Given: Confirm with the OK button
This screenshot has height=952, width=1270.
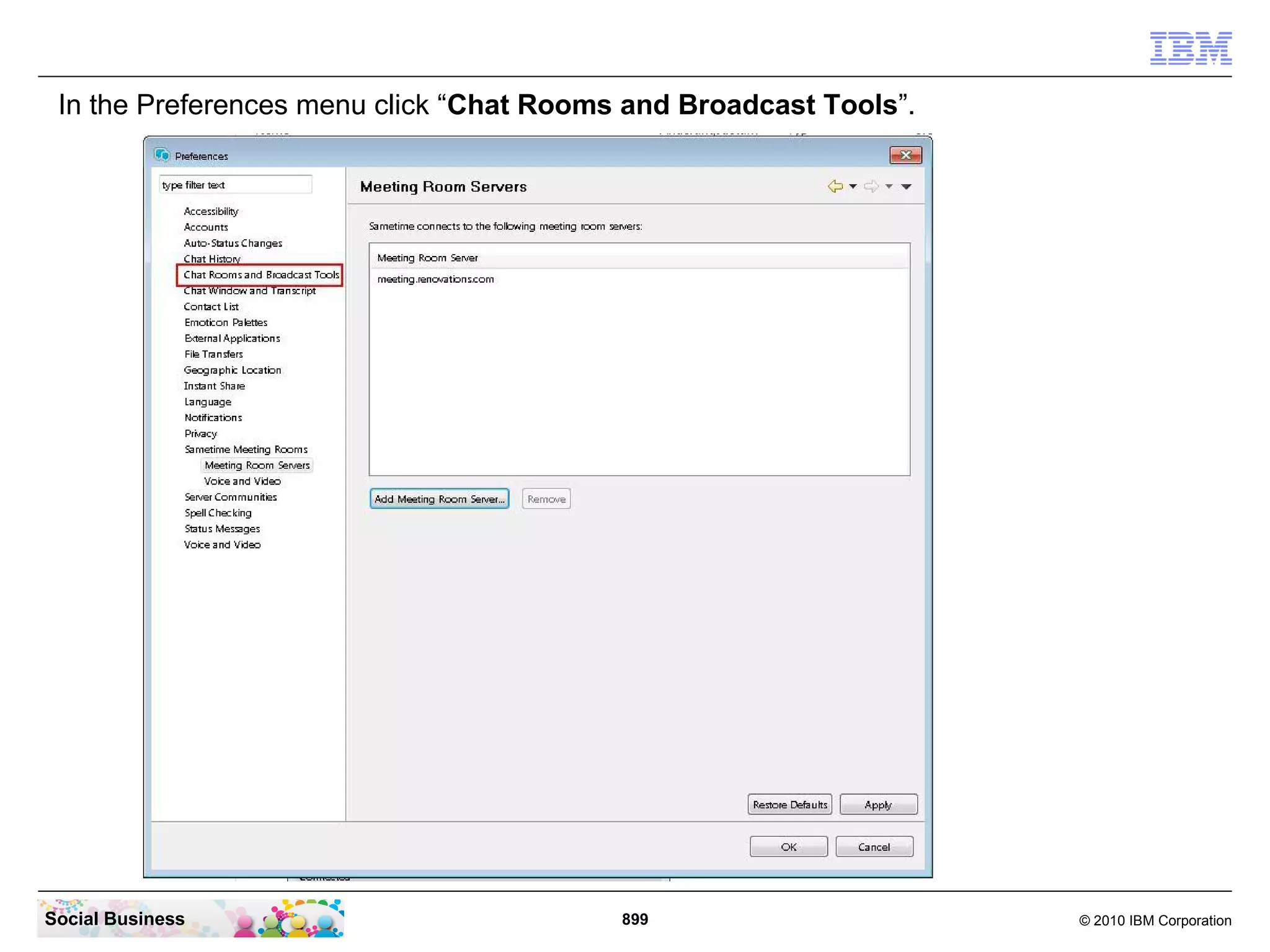Looking at the screenshot, I should pyautogui.click(x=789, y=847).
